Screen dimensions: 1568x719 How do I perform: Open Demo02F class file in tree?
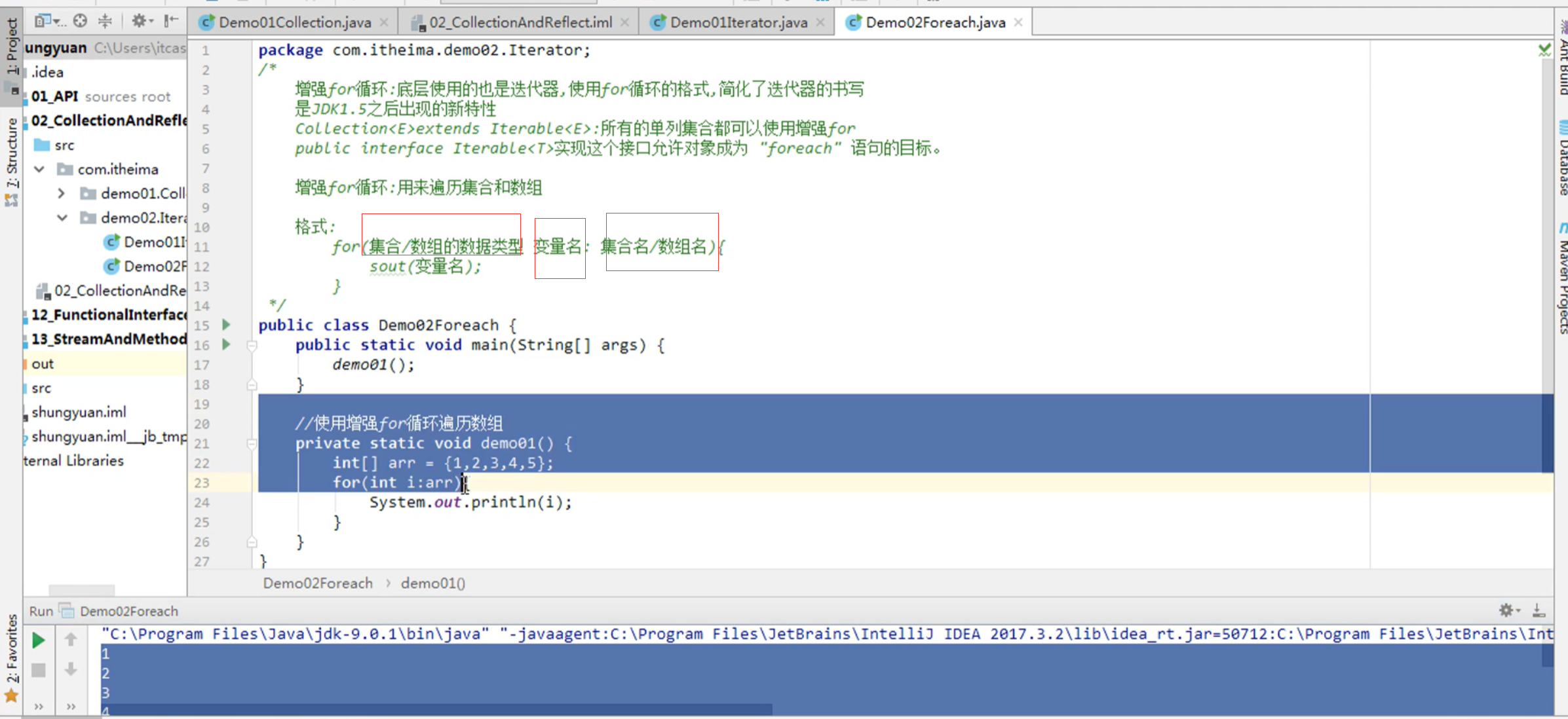[145, 266]
